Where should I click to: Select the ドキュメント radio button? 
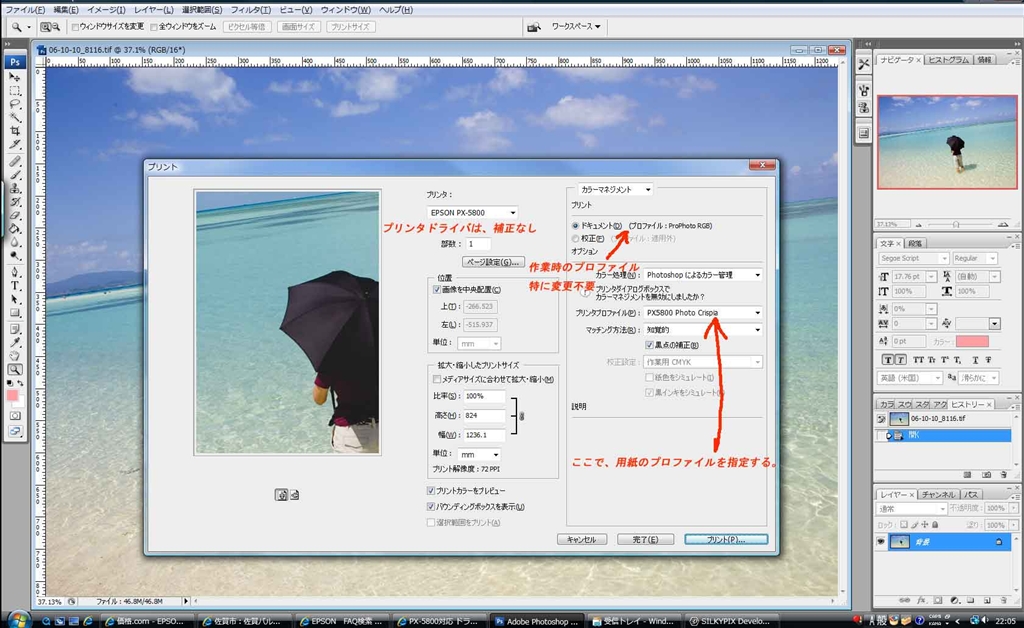click(x=576, y=226)
